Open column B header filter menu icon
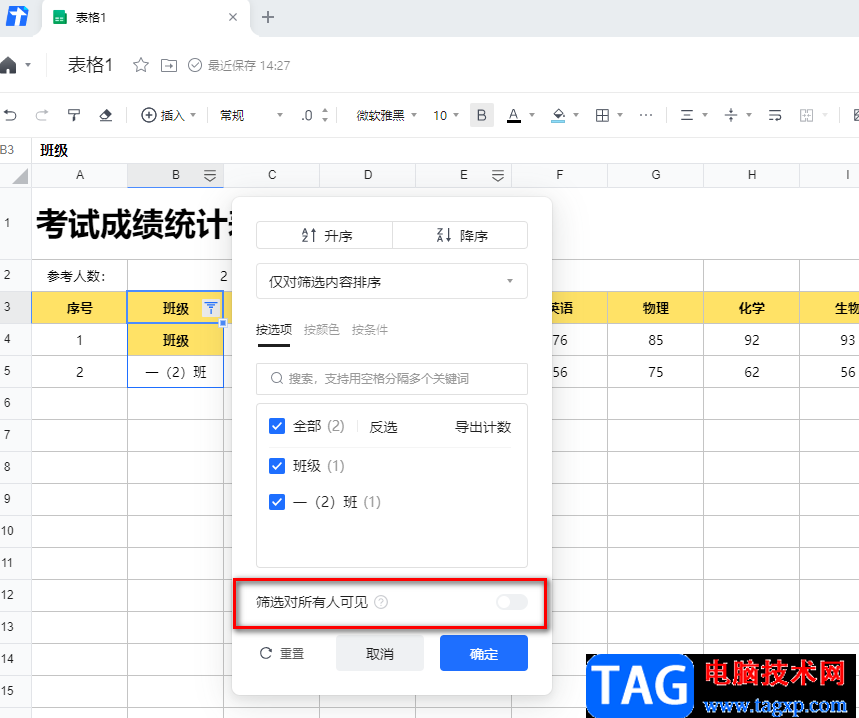Viewport: 859px width, 718px height. point(210,176)
